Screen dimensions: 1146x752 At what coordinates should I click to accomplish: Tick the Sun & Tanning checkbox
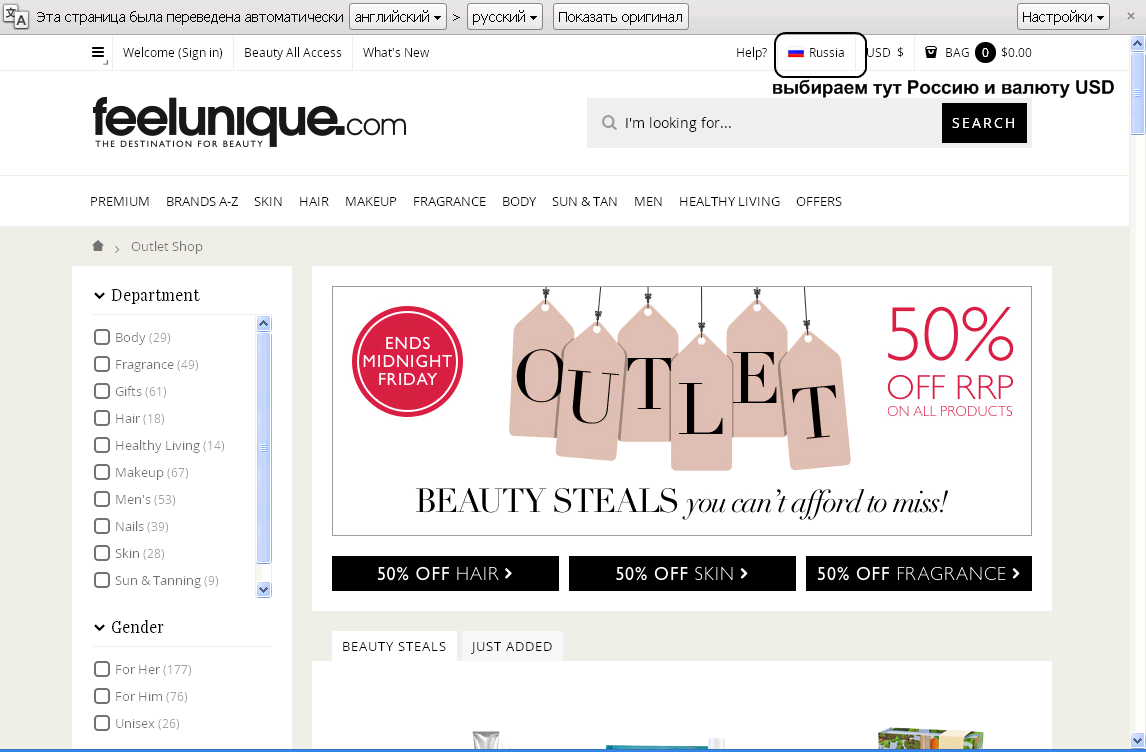(x=102, y=580)
